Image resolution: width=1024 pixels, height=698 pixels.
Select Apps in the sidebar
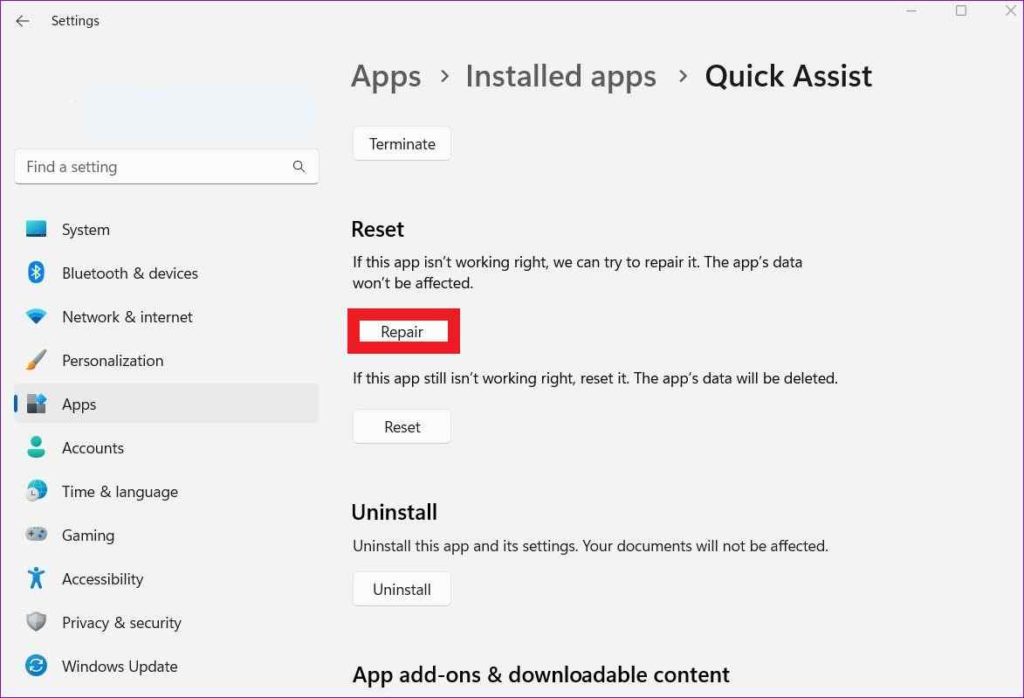(166, 404)
